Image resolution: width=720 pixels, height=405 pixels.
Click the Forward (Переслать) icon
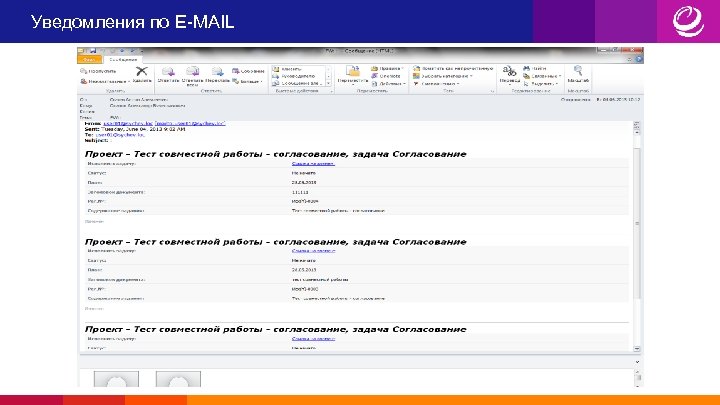coord(217,72)
